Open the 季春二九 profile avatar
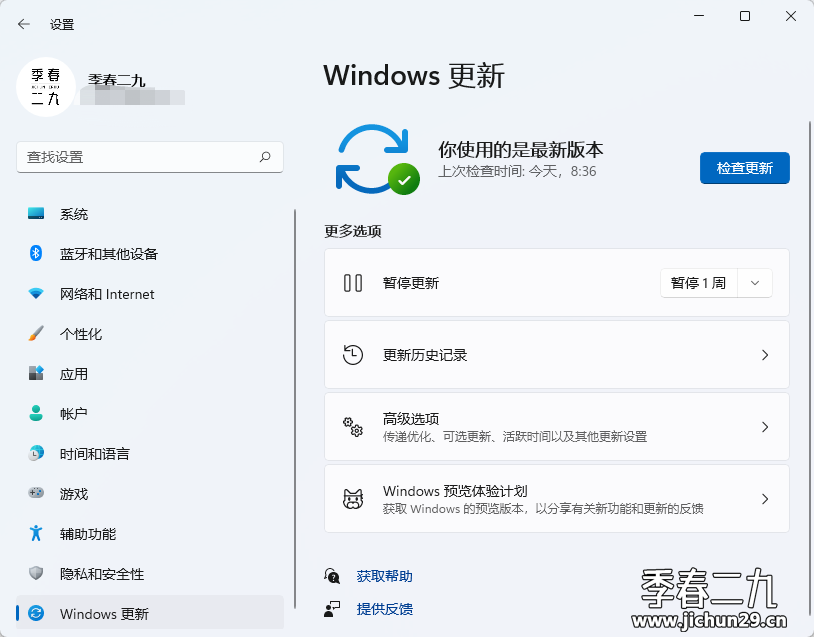 pos(46,87)
